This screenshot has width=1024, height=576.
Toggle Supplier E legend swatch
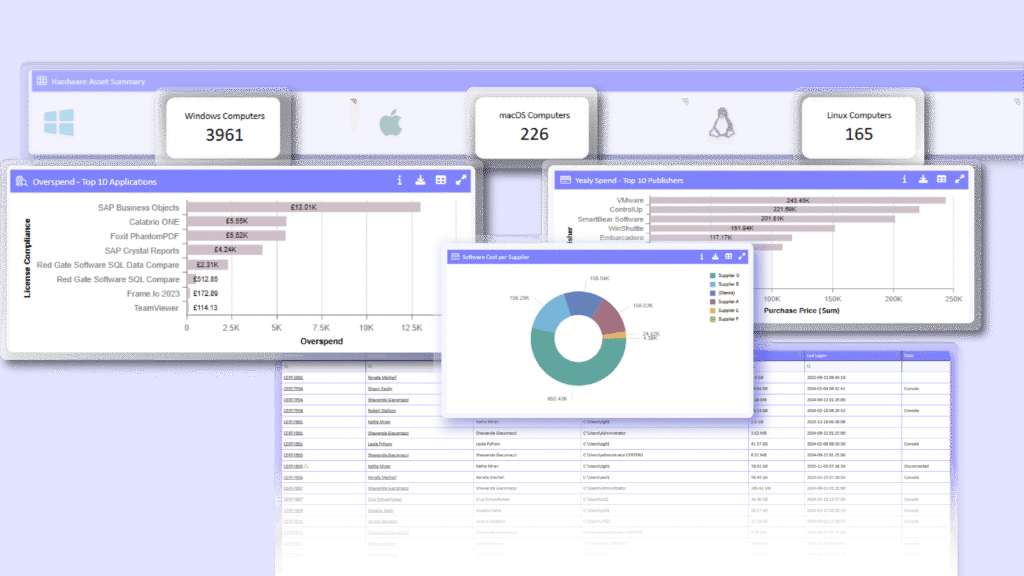(712, 310)
